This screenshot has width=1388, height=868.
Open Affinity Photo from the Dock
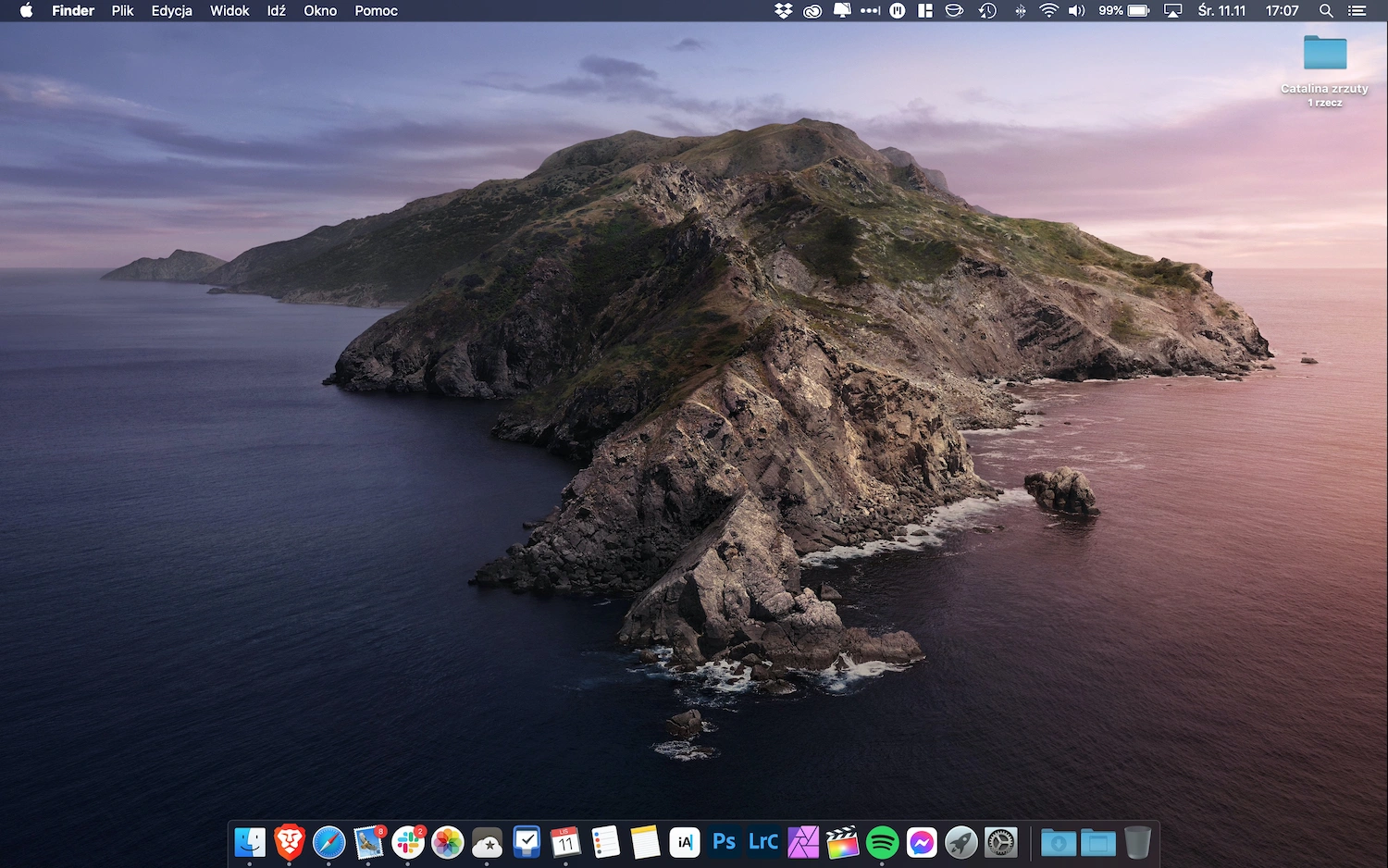coord(803,842)
